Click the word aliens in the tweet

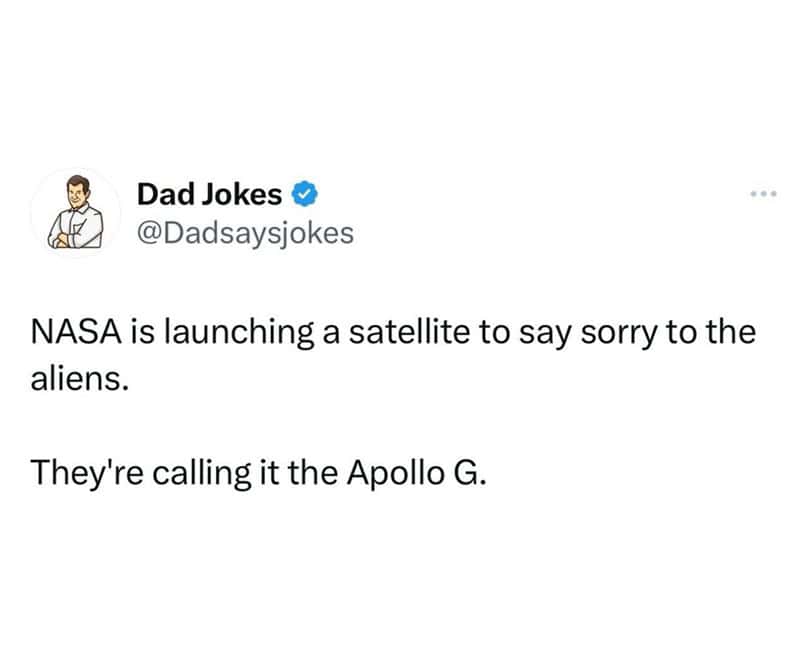(x=76, y=379)
